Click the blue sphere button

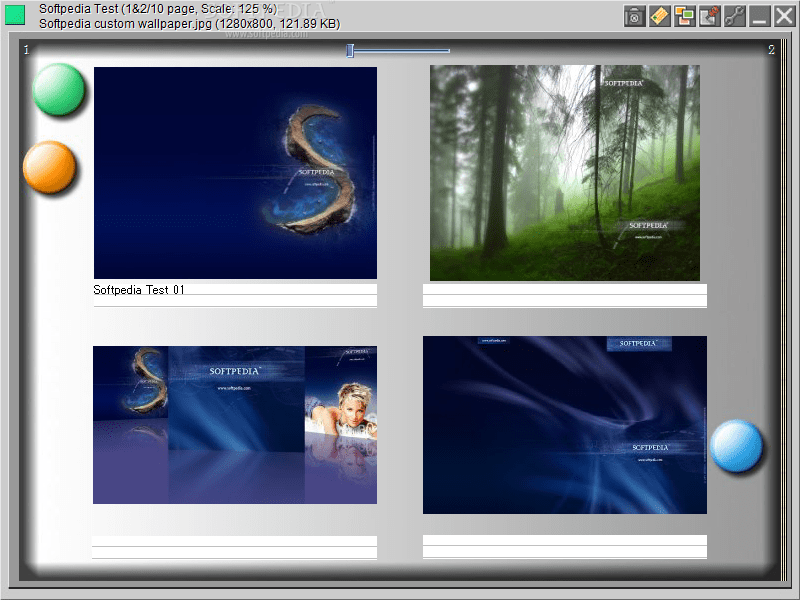(736, 445)
